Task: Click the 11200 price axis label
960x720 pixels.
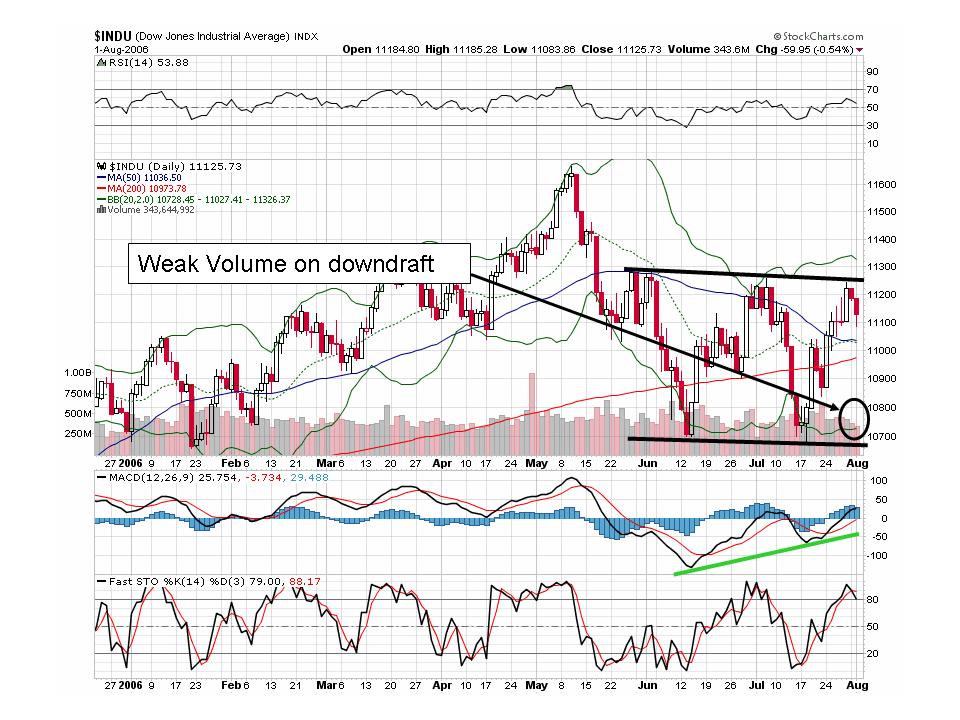Action: click(882, 295)
